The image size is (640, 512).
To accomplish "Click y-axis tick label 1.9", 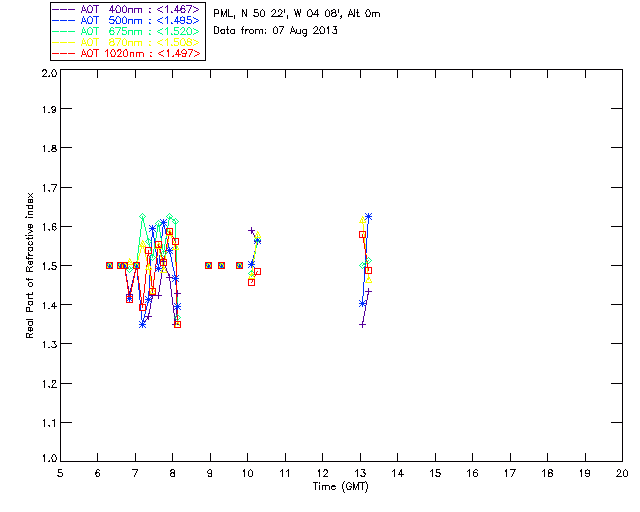I will (49, 109).
